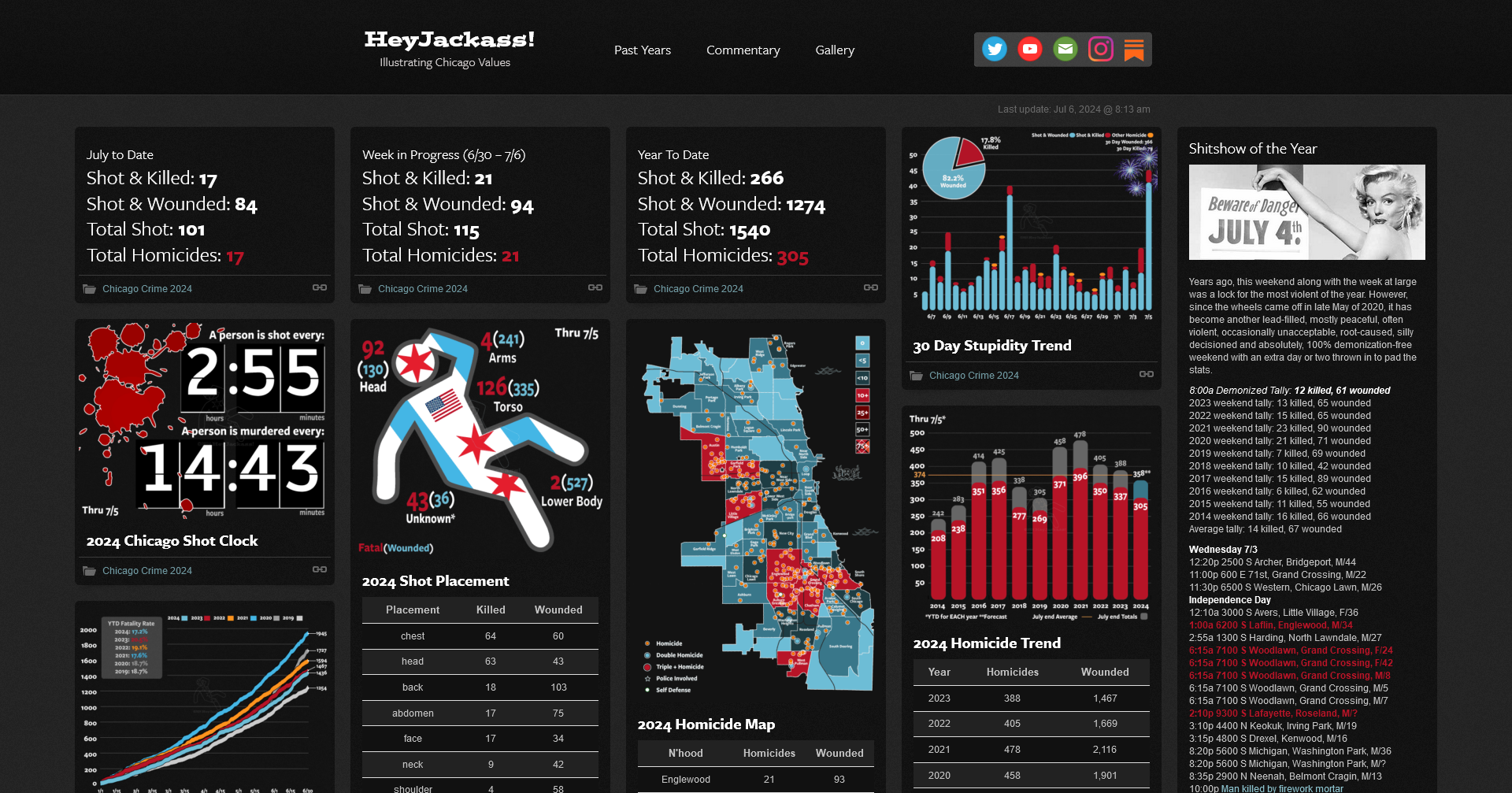Image resolution: width=1512 pixels, height=793 pixels.
Task: Click folder icon on Chicago Shot Clock card
Action: pos(90,571)
